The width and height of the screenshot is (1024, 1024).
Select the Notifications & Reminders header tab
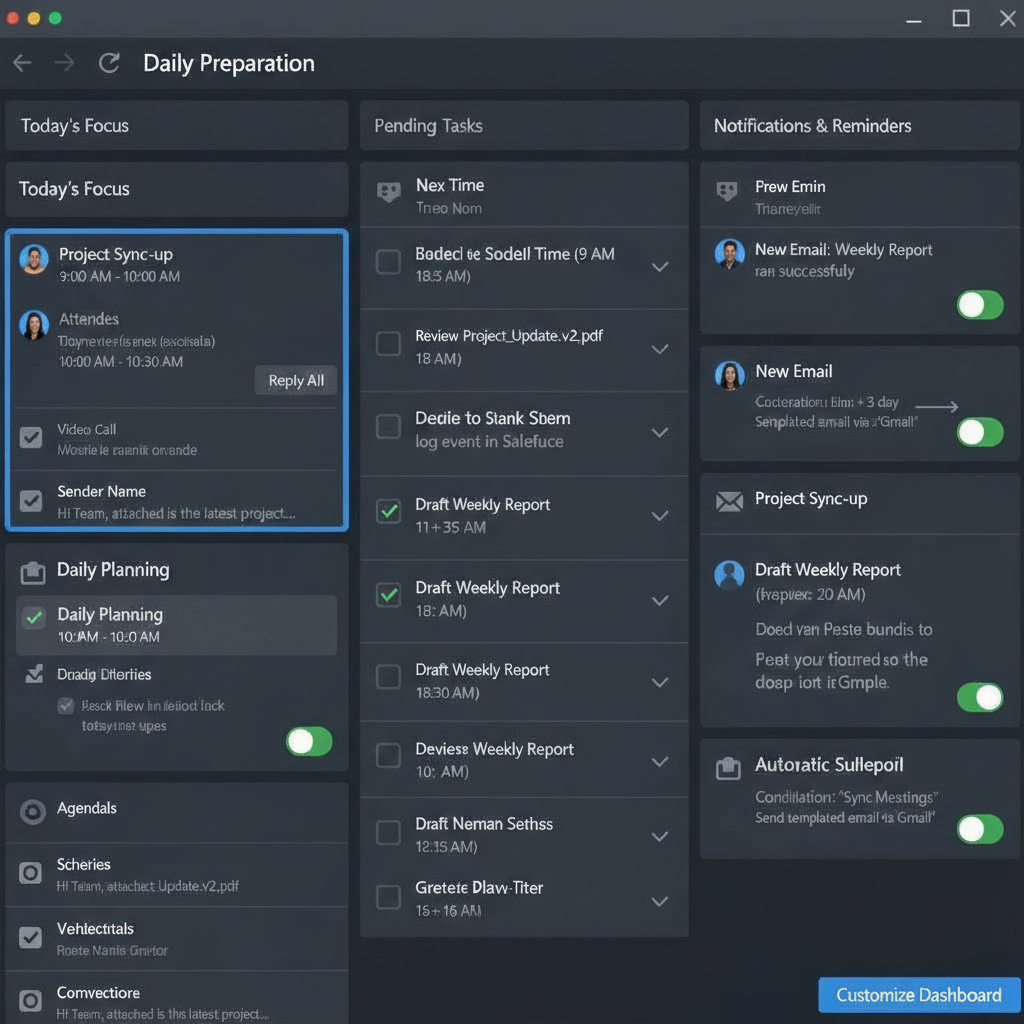[812, 126]
